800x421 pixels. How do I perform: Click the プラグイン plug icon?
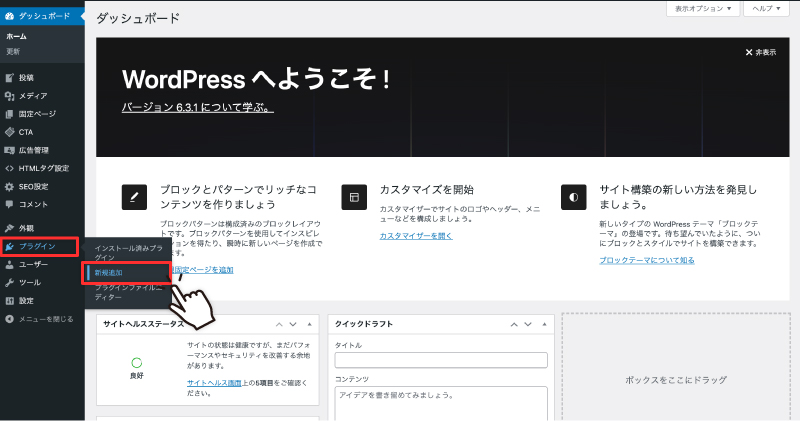pos(9,246)
